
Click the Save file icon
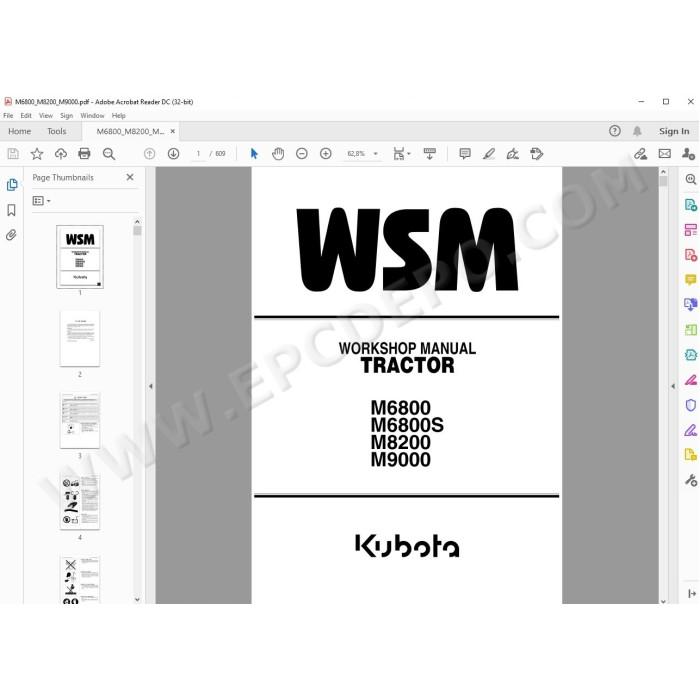pos(13,154)
